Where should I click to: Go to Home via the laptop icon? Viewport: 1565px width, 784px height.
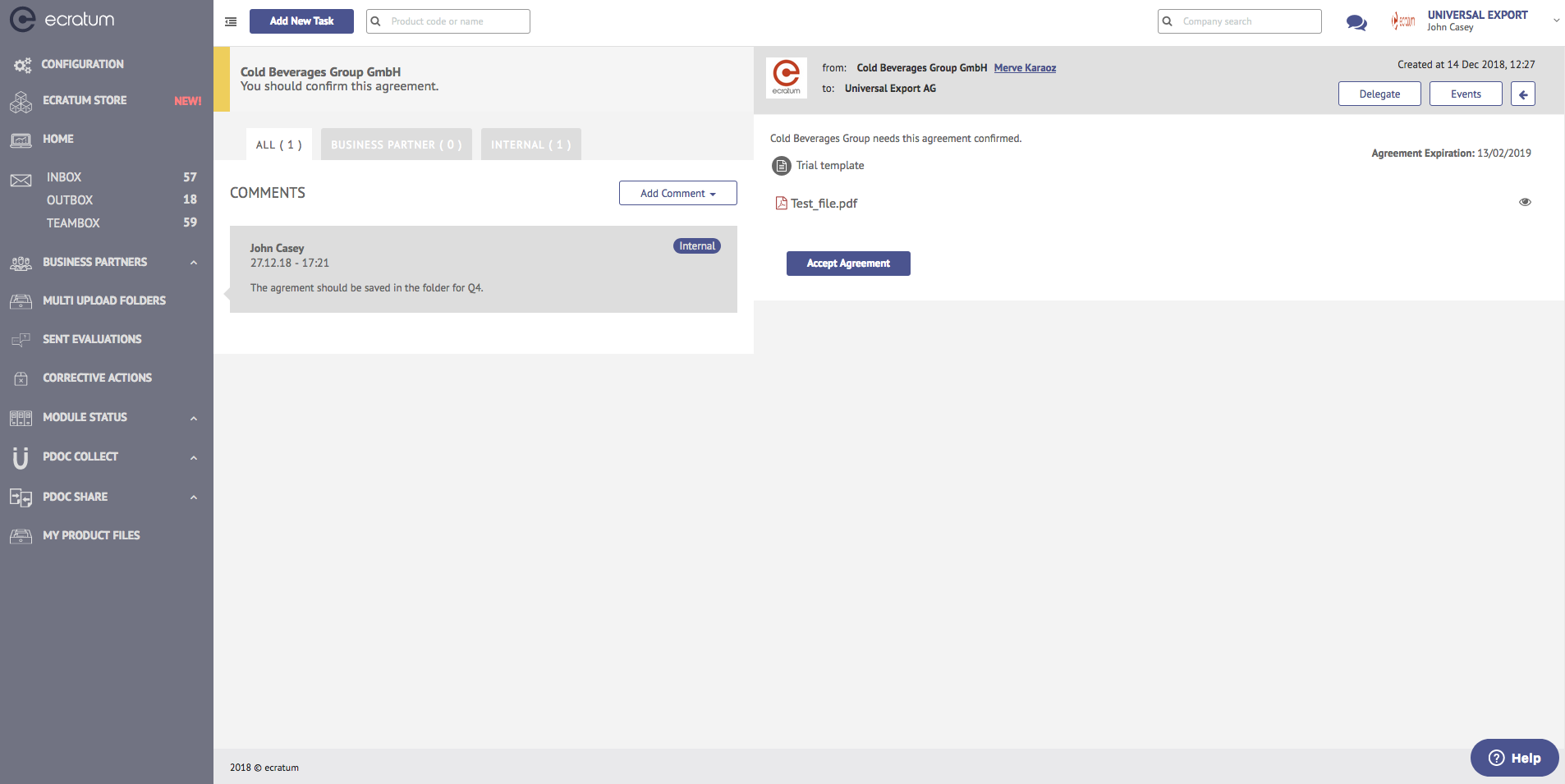coord(21,140)
